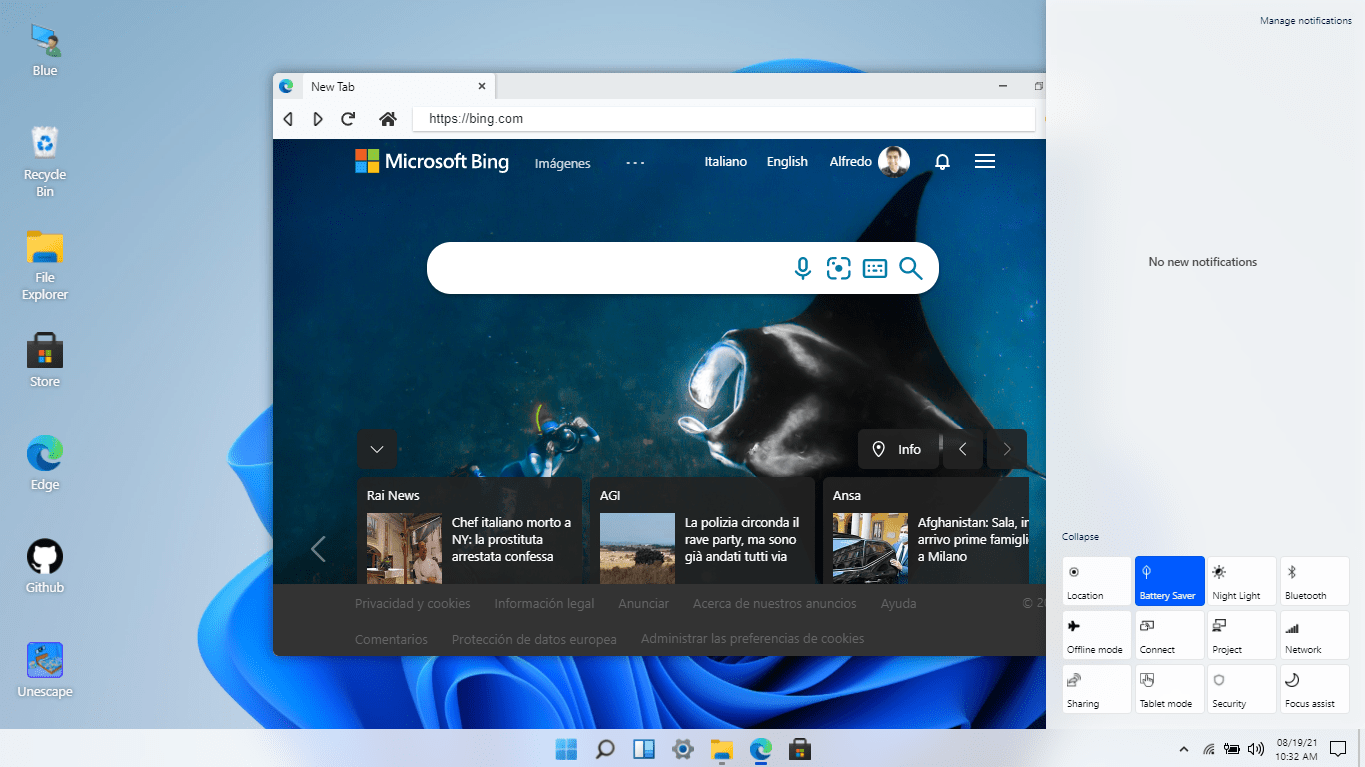Reload the page with refresh icon

click(x=348, y=119)
